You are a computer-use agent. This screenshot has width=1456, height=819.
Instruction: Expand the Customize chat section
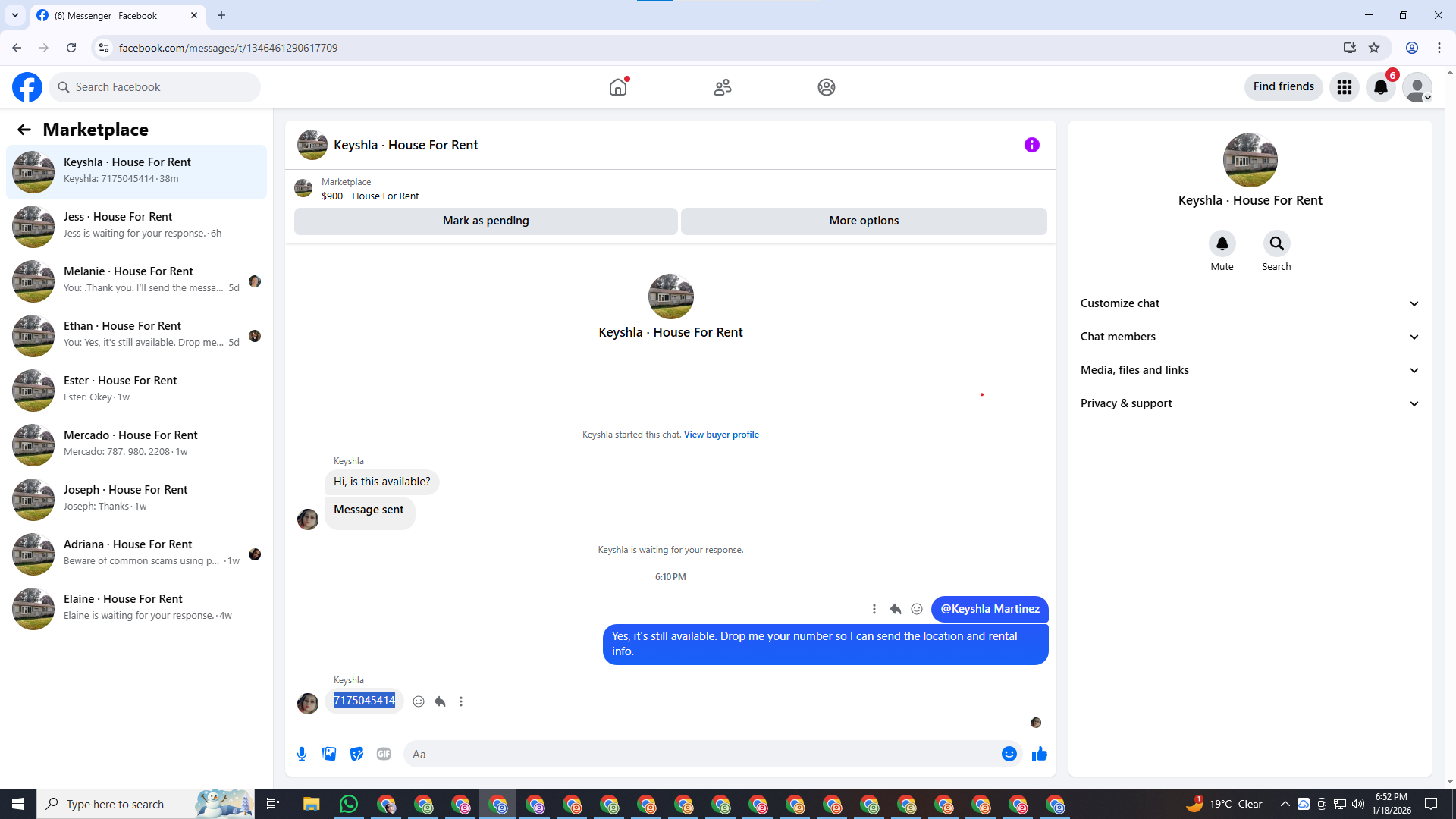(x=1250, y=303)
